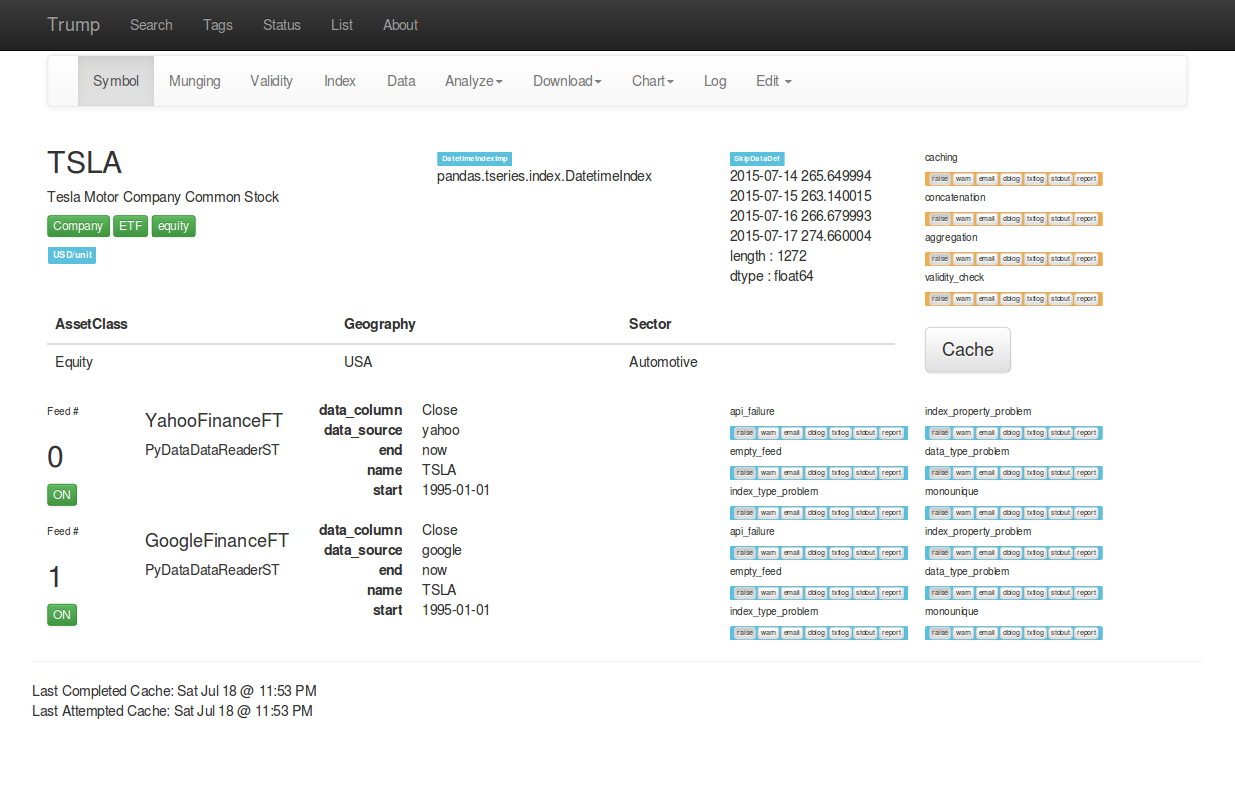Open the About page
Image resolution: width=1235 pixels, height=790 pixels.
coord(400,25)
